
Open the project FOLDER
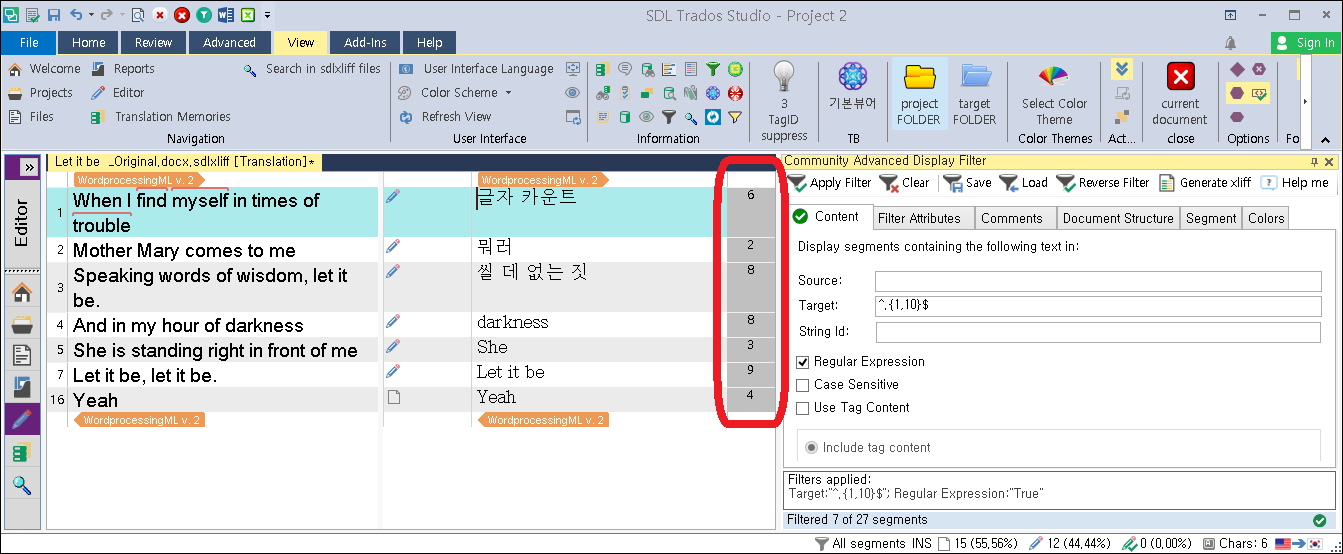coord(919,94)
